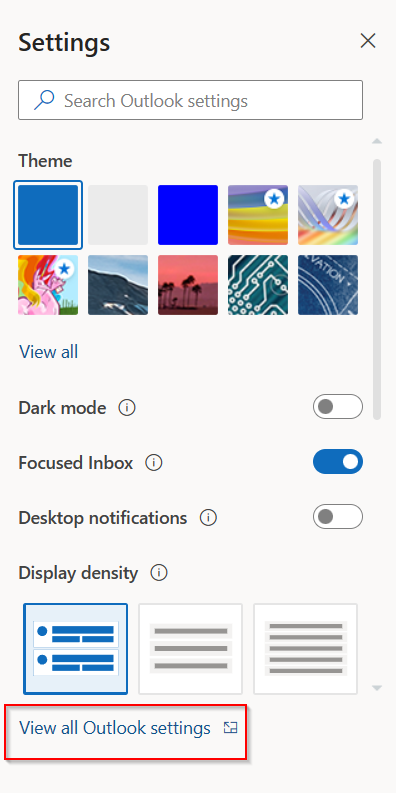Click the scroll up arrow of settings panel

point(376,141)
